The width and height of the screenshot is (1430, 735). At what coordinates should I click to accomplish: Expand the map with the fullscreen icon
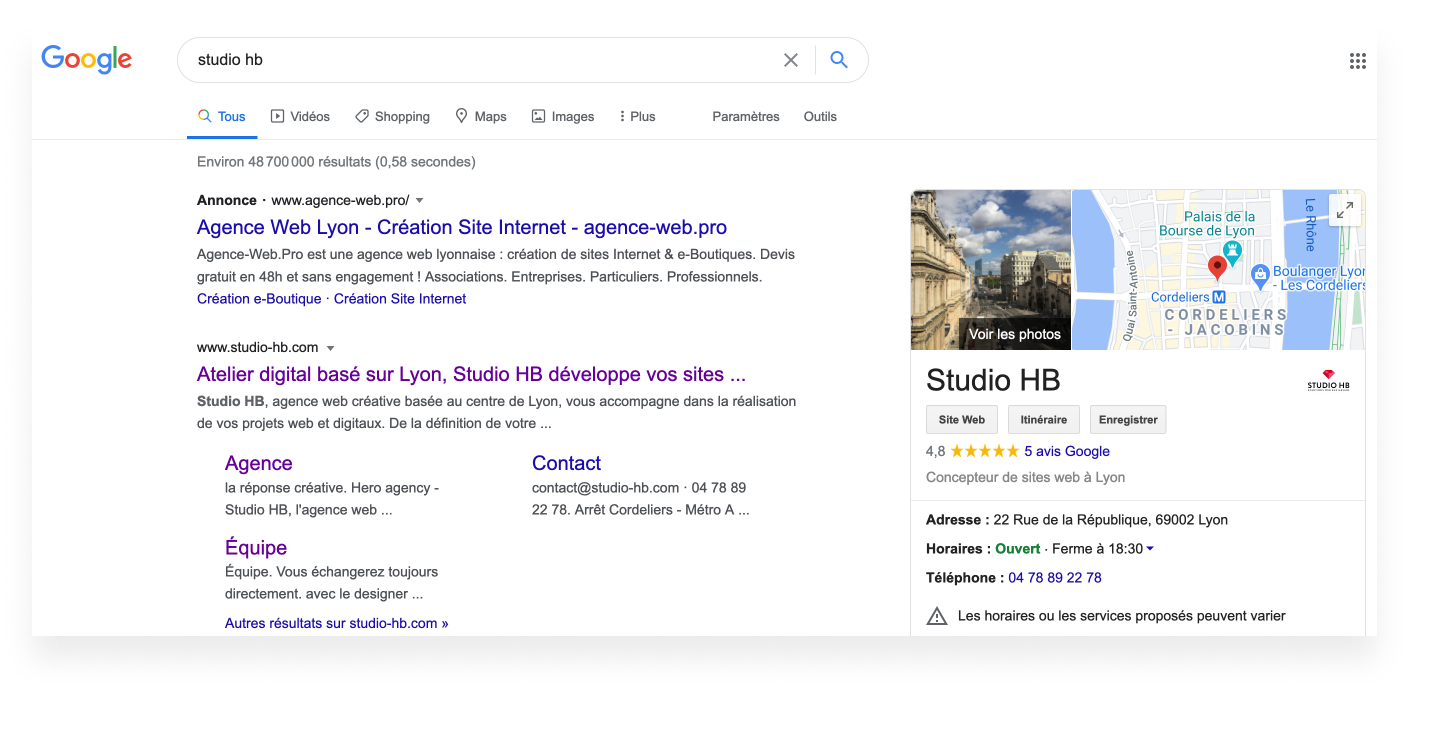[1345, 210]
